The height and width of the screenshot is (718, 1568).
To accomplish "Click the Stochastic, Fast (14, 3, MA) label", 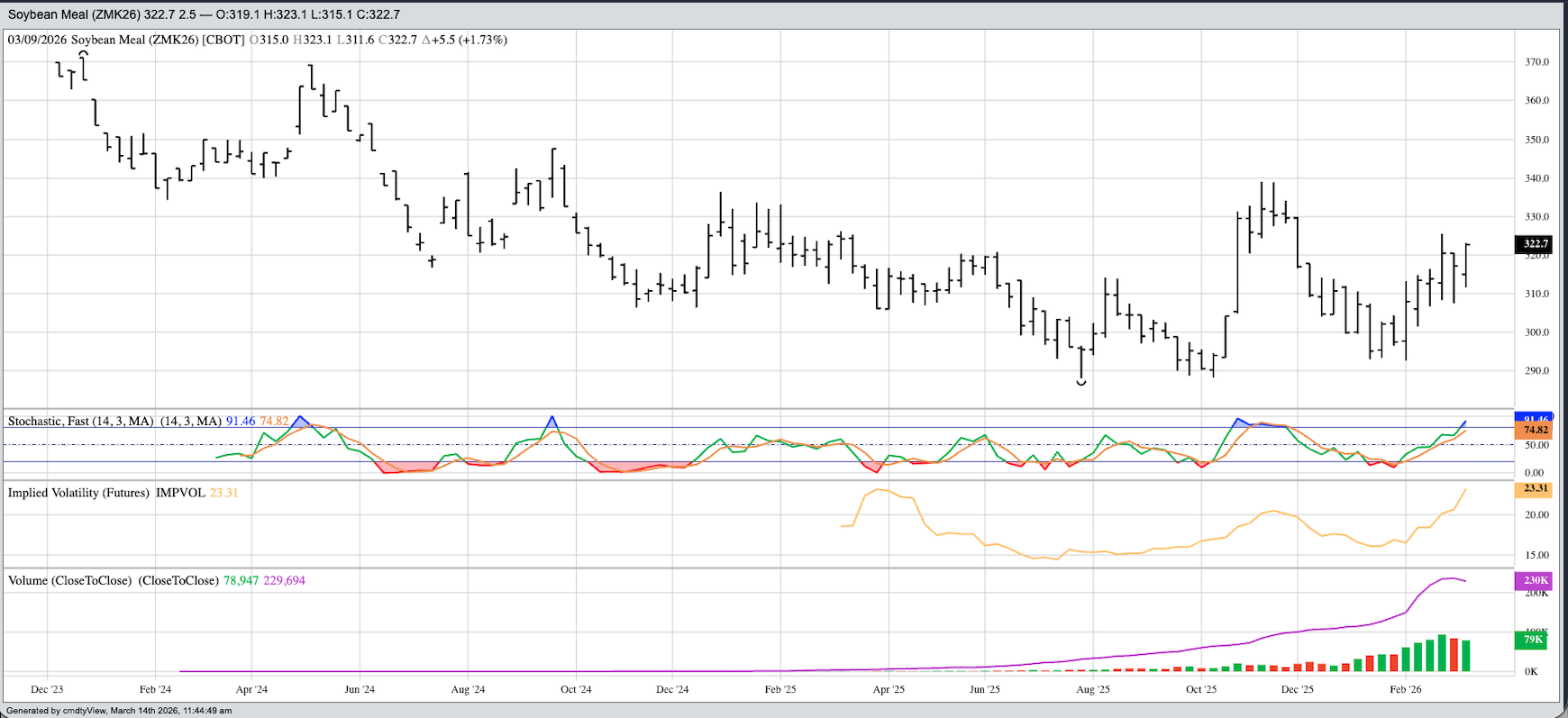I will pos(80,421).
